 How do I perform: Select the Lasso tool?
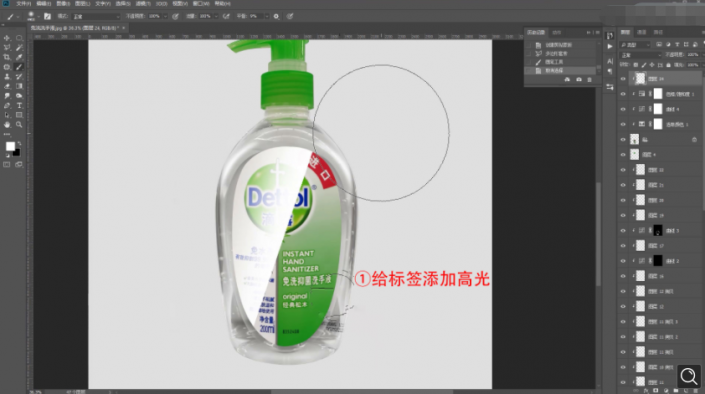click(x=7, y=48)
